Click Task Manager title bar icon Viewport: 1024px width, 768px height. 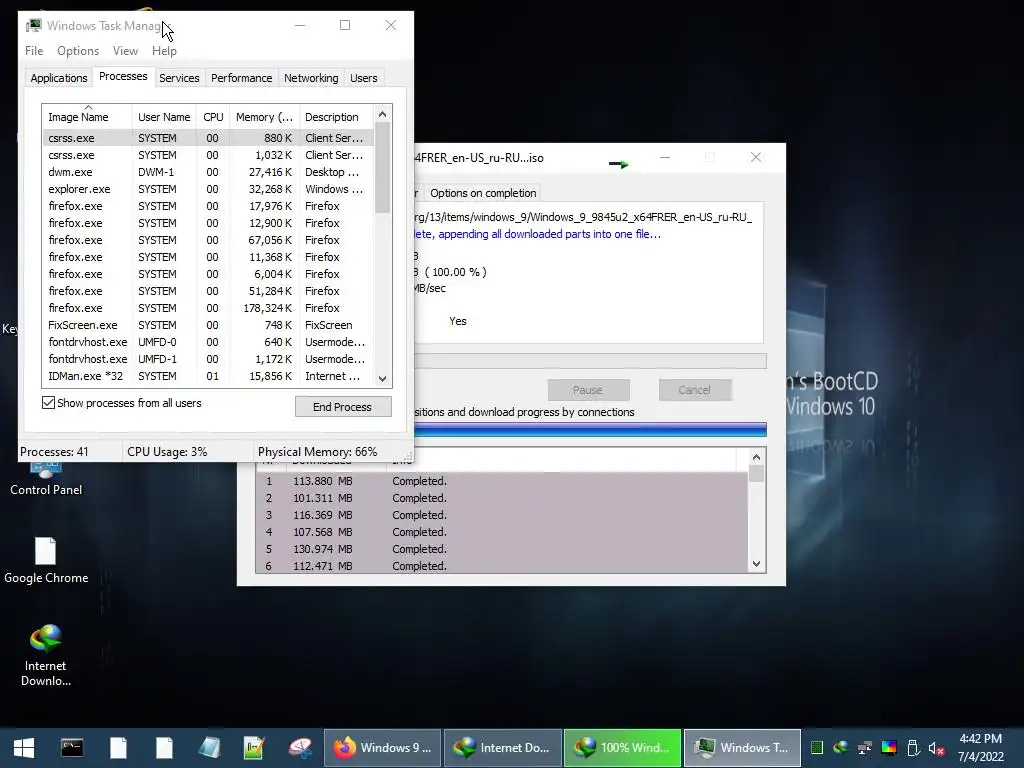tap(33, 25)
